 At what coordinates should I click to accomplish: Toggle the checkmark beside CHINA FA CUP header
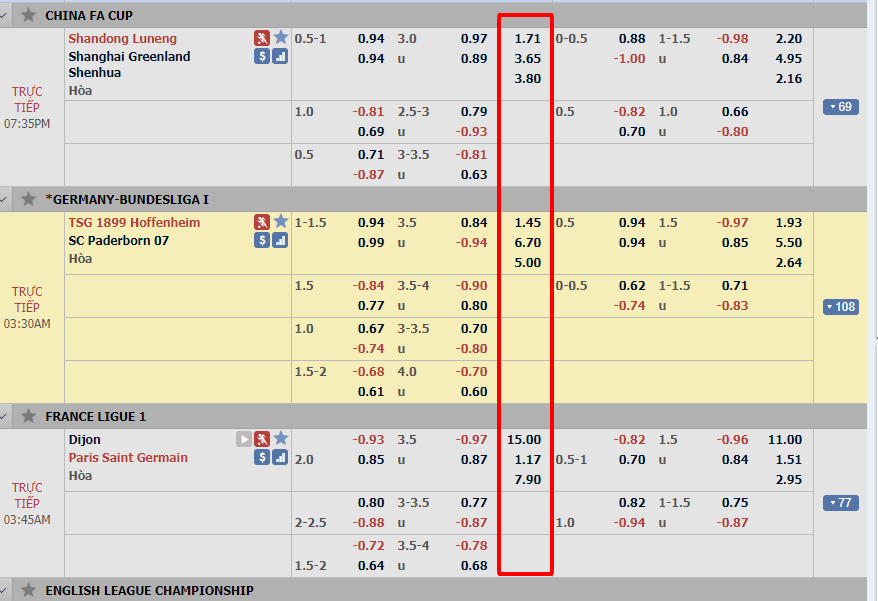[x=4, y=15]
